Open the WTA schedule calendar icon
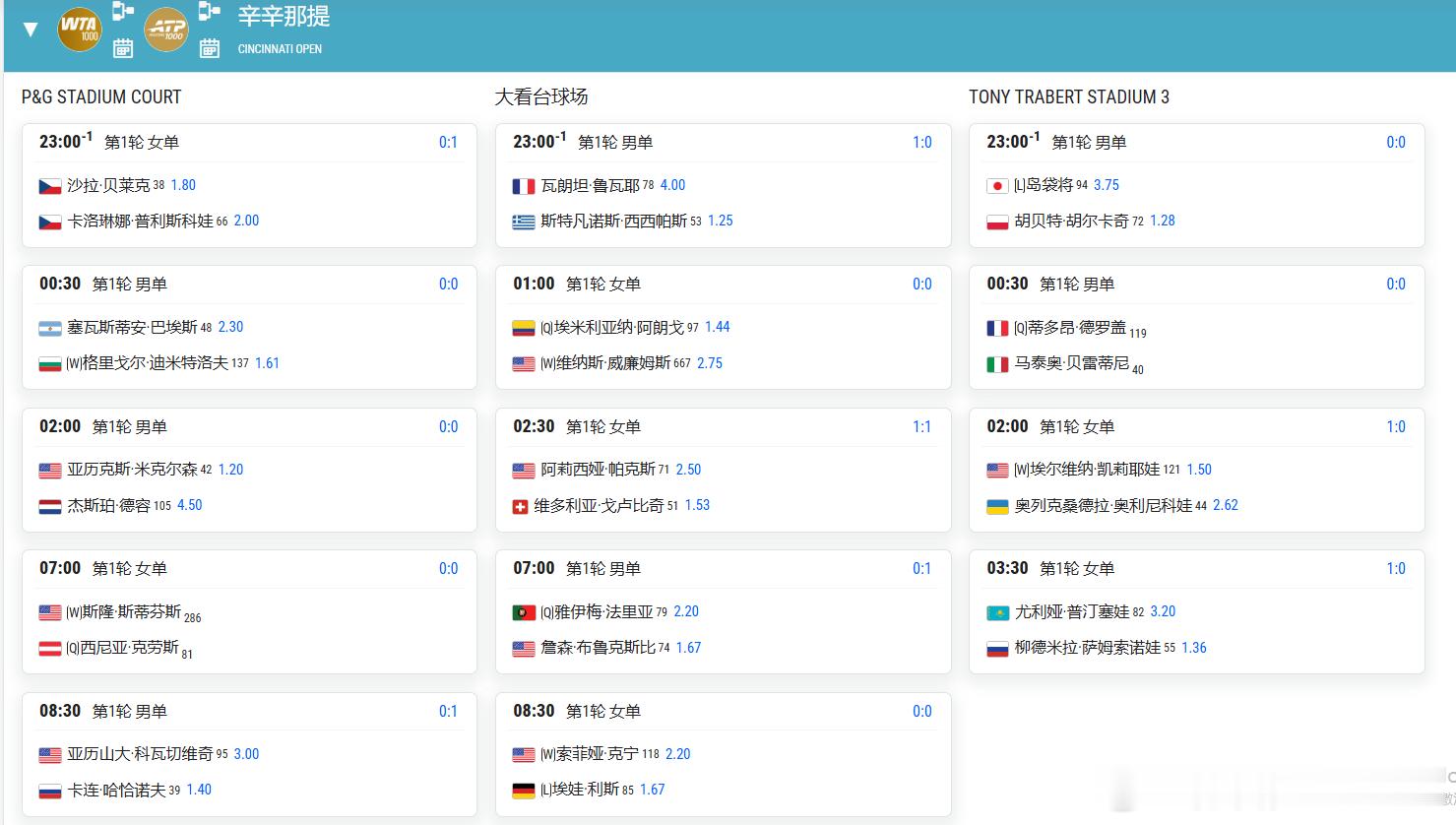The height and width of the screenshot is (825, 1456). (x=123, y=47)
